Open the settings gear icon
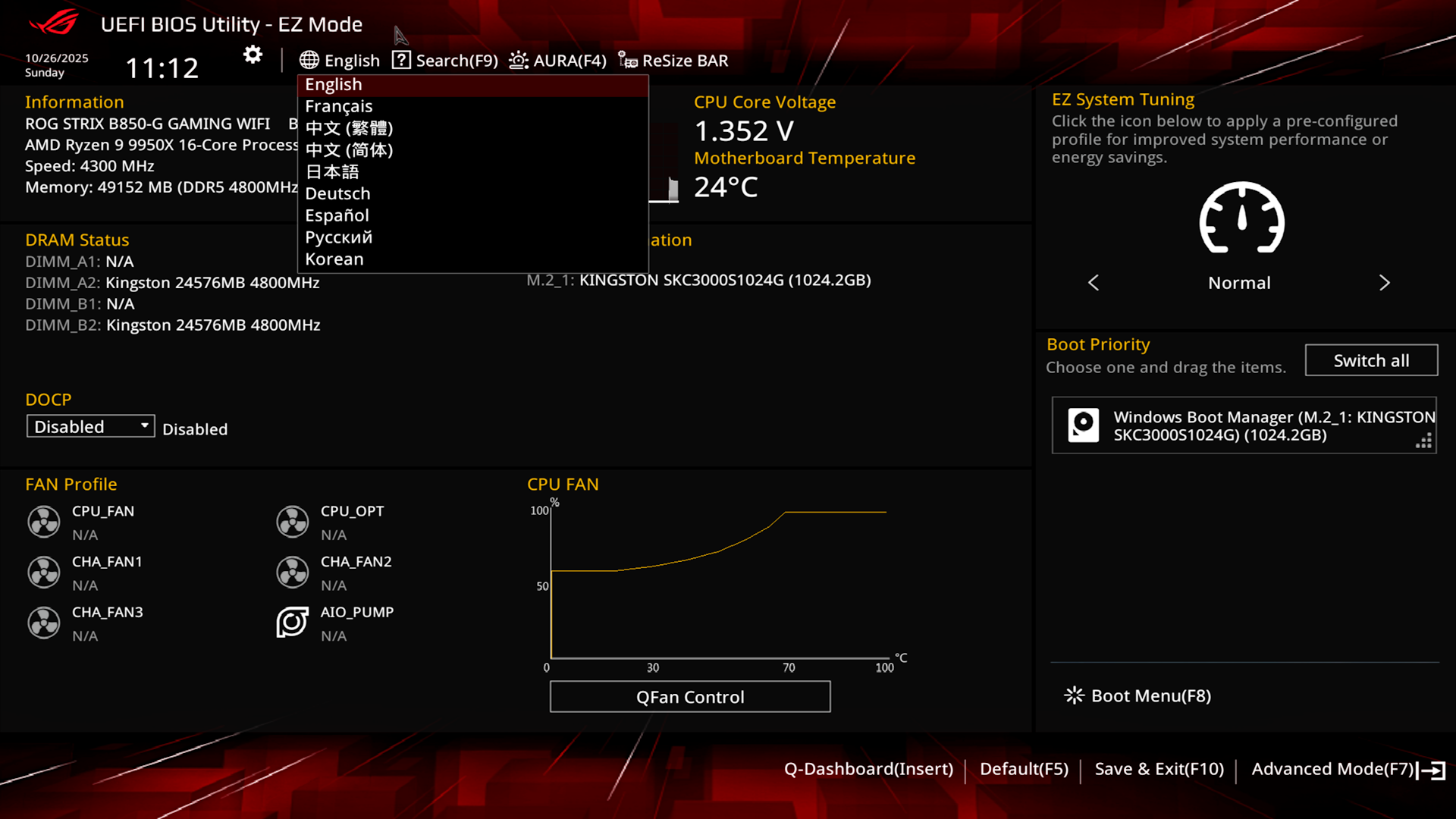Screen dimensions: 1456x819 tap(253, 55)
